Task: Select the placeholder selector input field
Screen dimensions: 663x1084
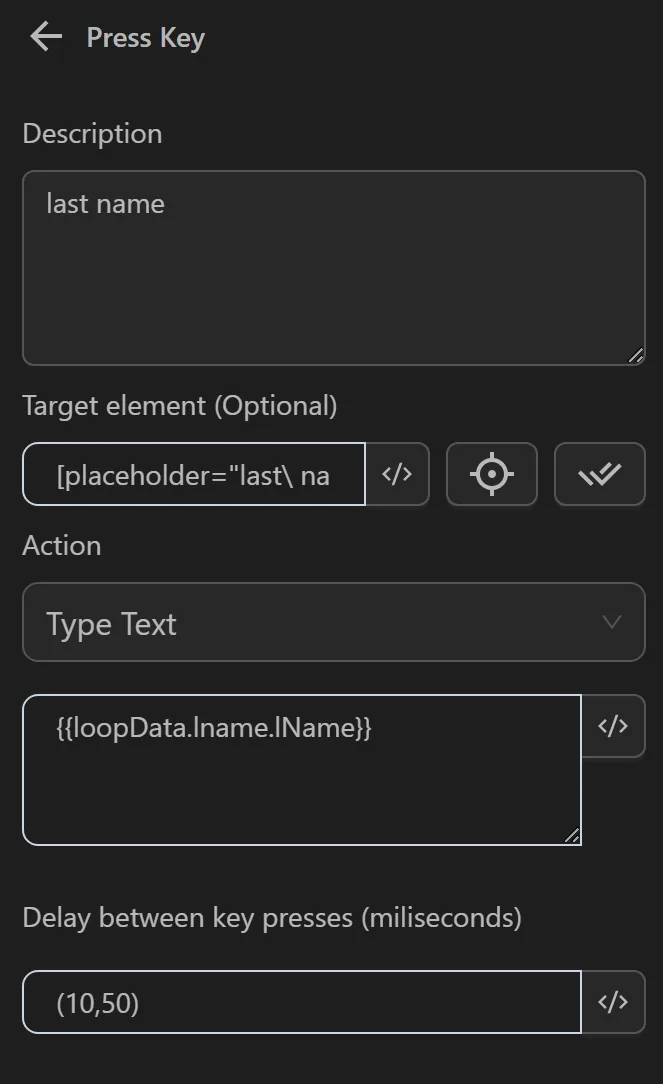Action: 193,474
